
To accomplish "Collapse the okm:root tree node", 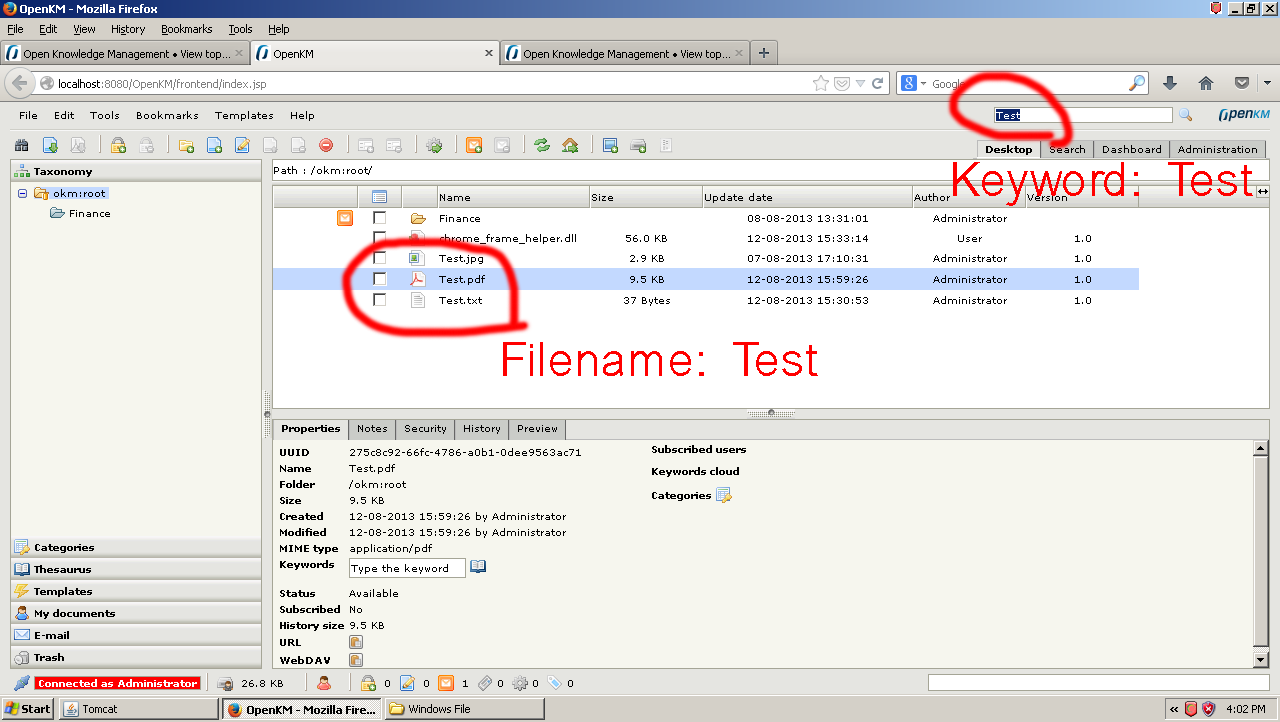I will click(22, 193).
